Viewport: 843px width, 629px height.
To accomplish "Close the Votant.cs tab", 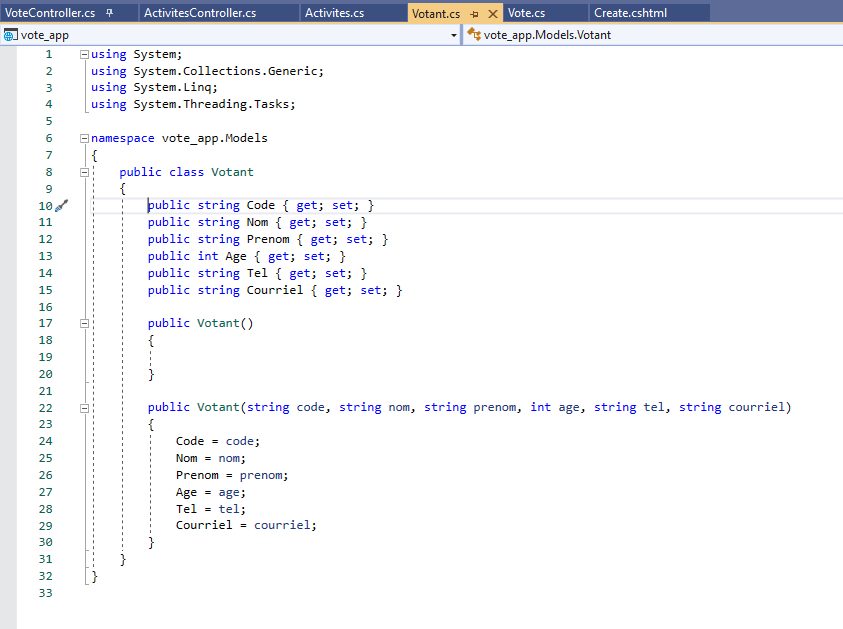I will coord(492,14).
